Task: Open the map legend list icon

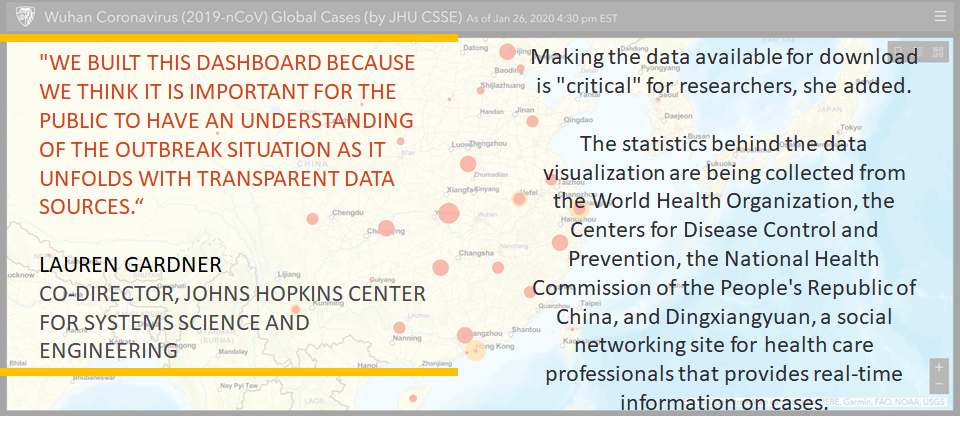Action: point(918,52)
